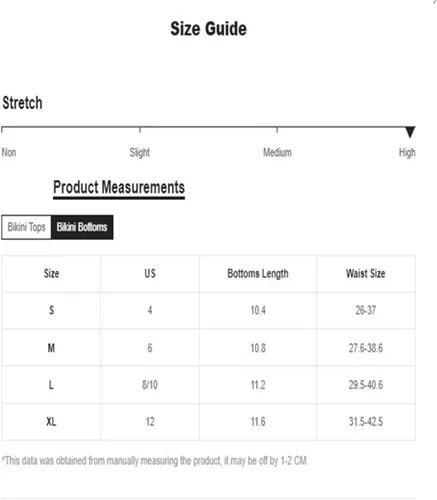Switch to the Bikini Tops tab
The height and width of the screenshot is (500, 437).
[x=26, y=227]
